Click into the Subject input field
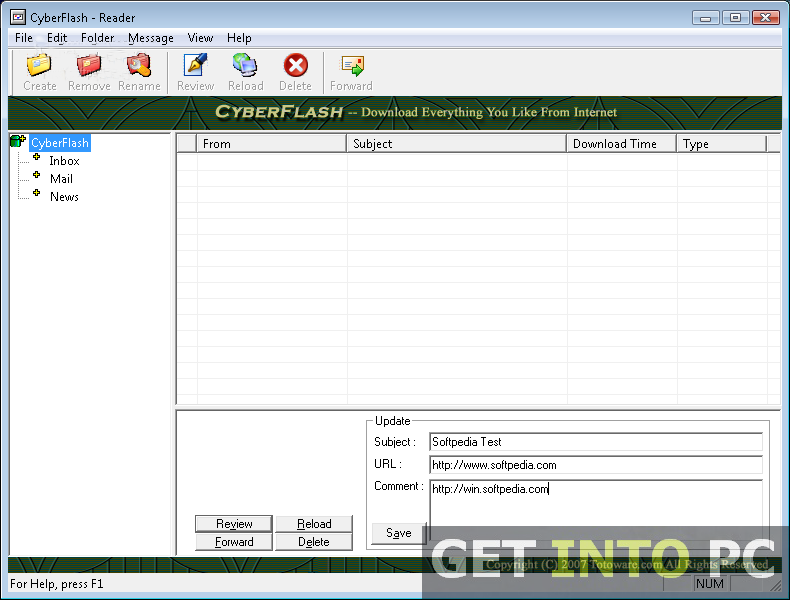Viewport: 790px width, 600px height. click(596, 442)
